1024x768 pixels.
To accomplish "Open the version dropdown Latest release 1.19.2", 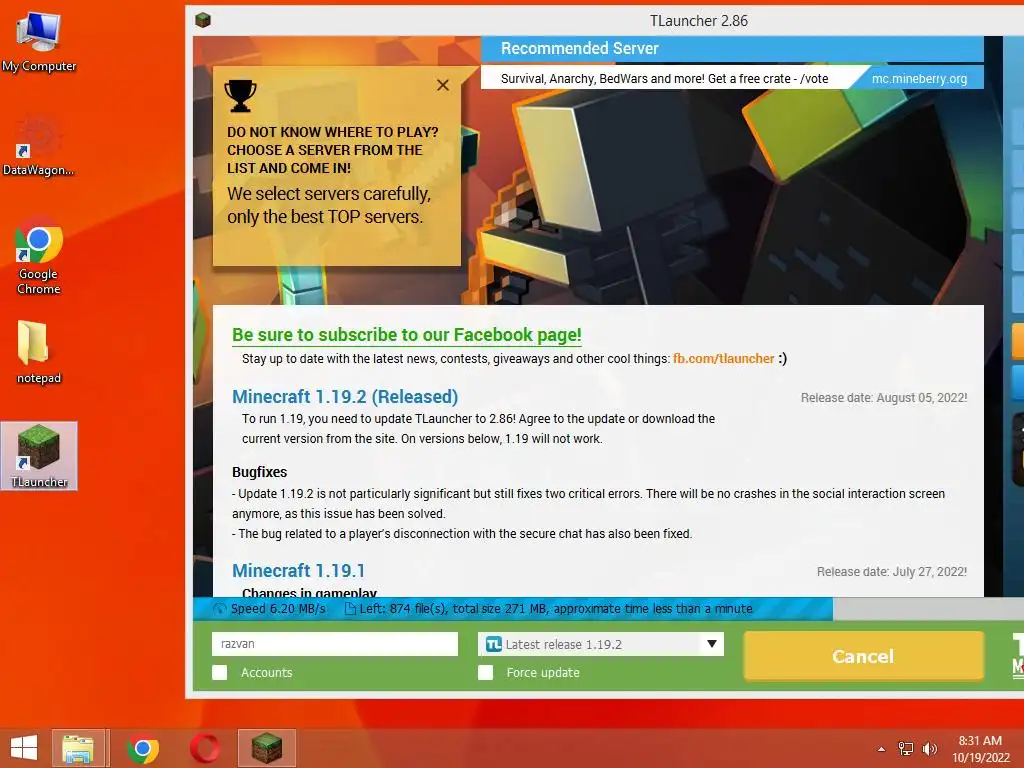I will (601, 644).
